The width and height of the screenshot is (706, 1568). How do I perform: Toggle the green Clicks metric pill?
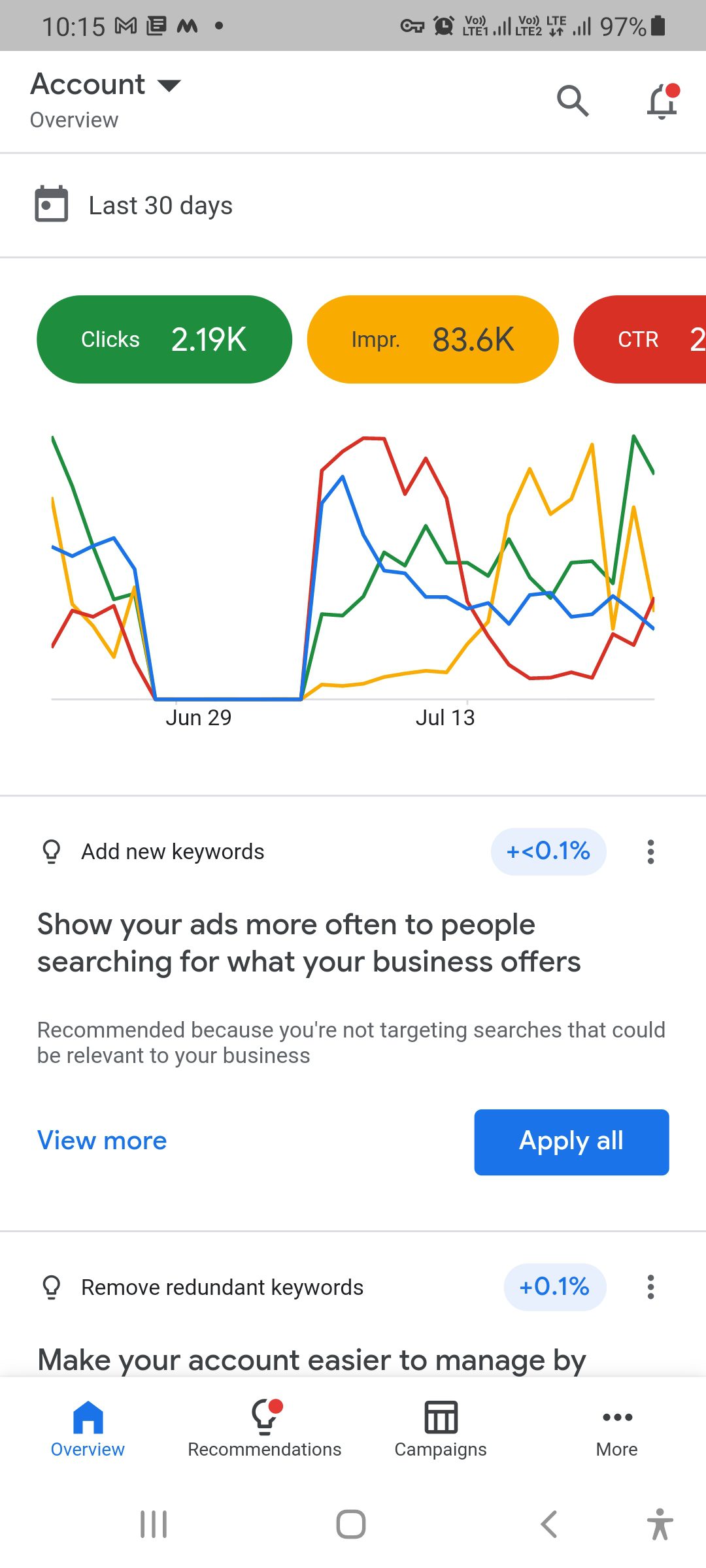[x=164, y=339]
